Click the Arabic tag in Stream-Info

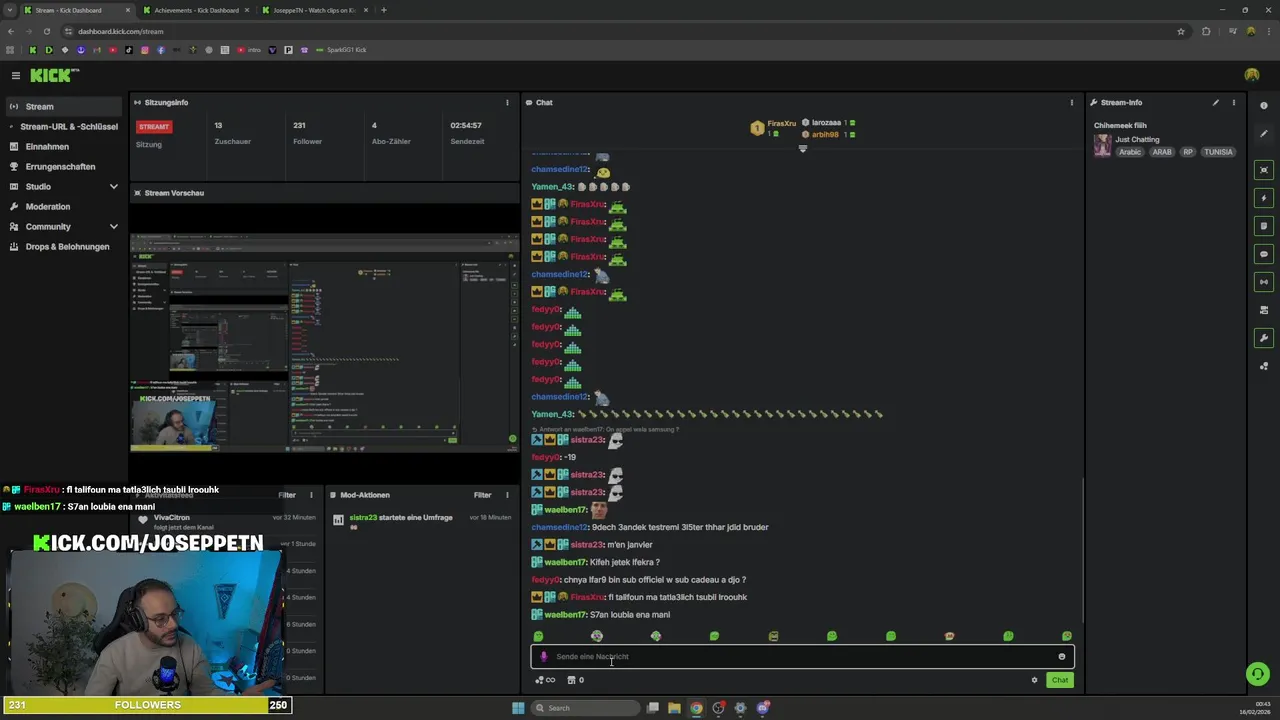click(1130, 152)
